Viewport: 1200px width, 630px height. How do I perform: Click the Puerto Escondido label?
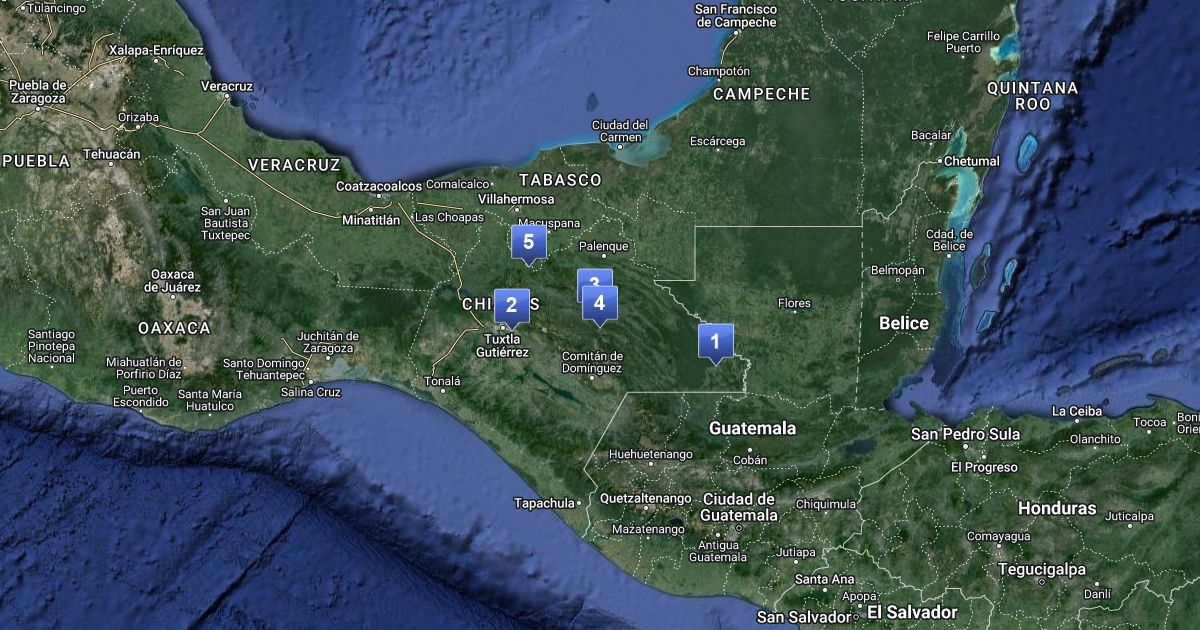[x=141, y=396]
